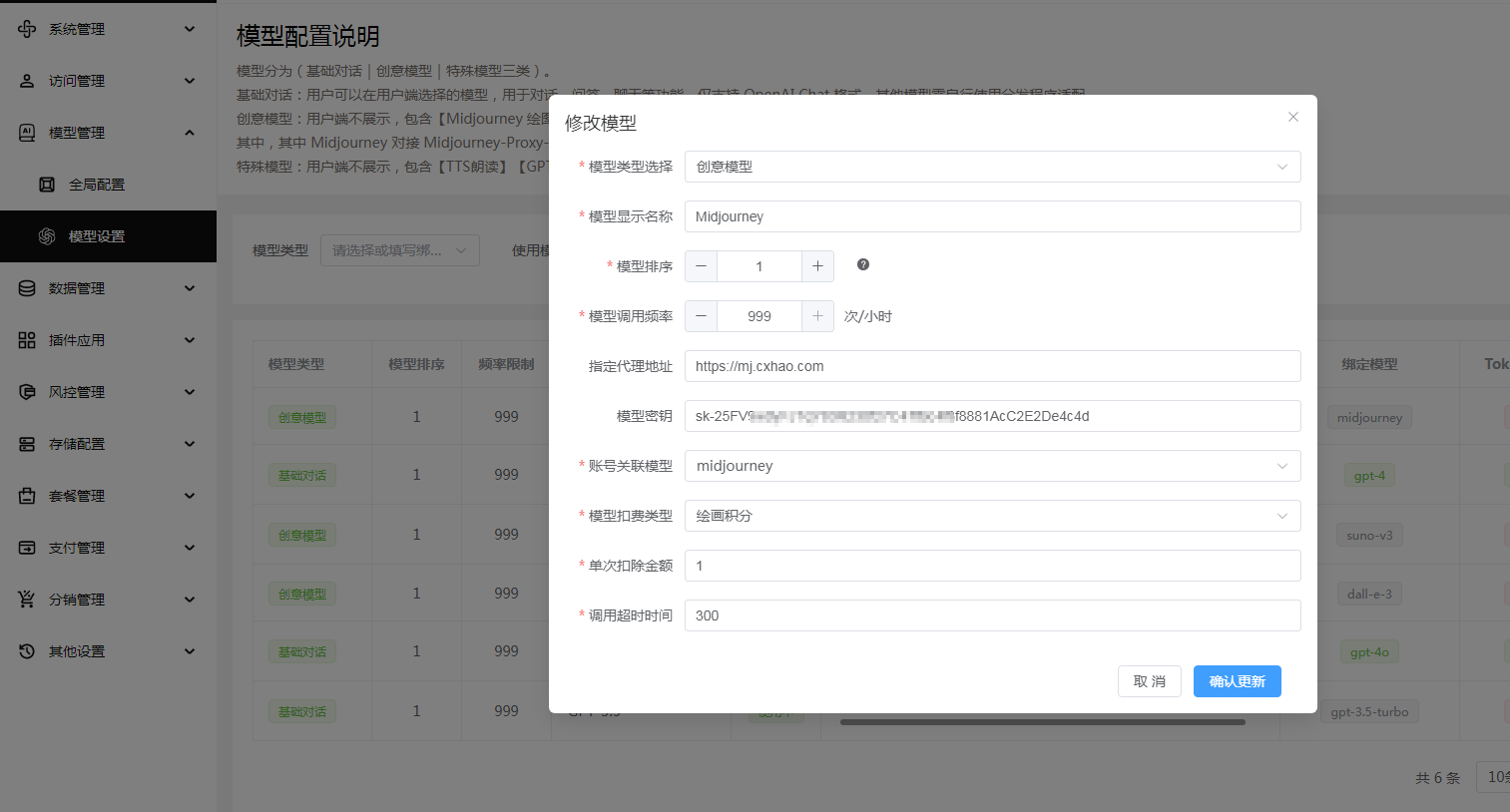Click the 风控管理 shield icon
The image size is (1510, 812).
(27, 392)
